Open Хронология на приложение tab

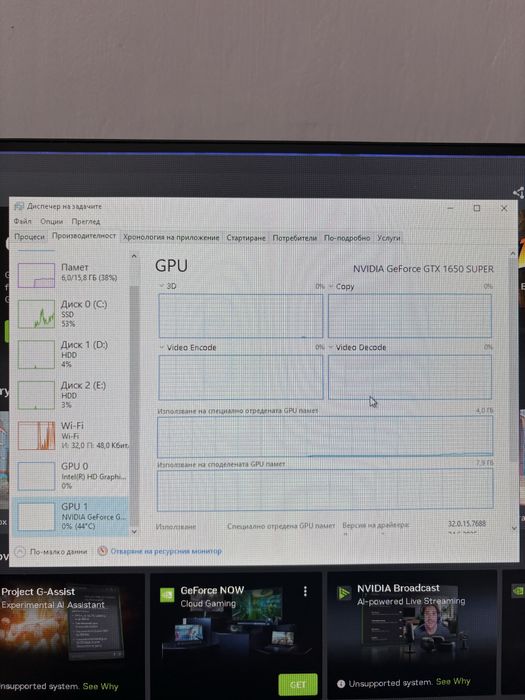click(171, 238)
